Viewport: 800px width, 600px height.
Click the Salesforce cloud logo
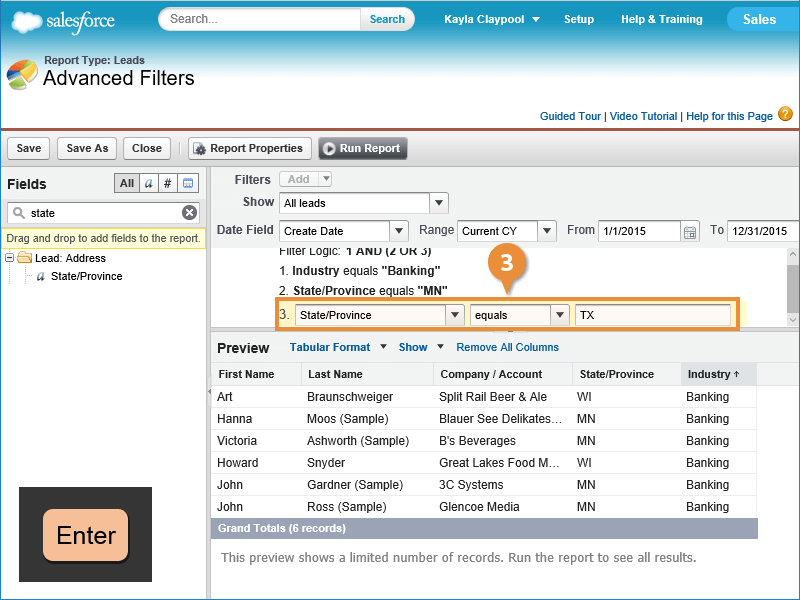(x=63, y=21)
